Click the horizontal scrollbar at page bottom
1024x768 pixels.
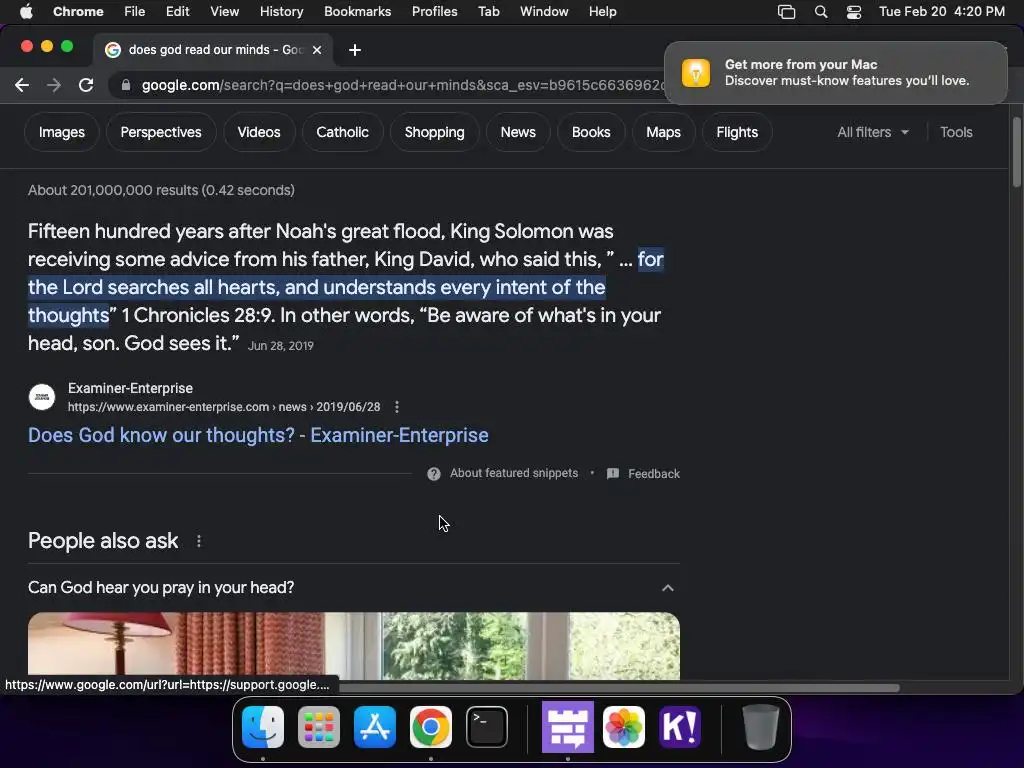click(x=619, y=688)
